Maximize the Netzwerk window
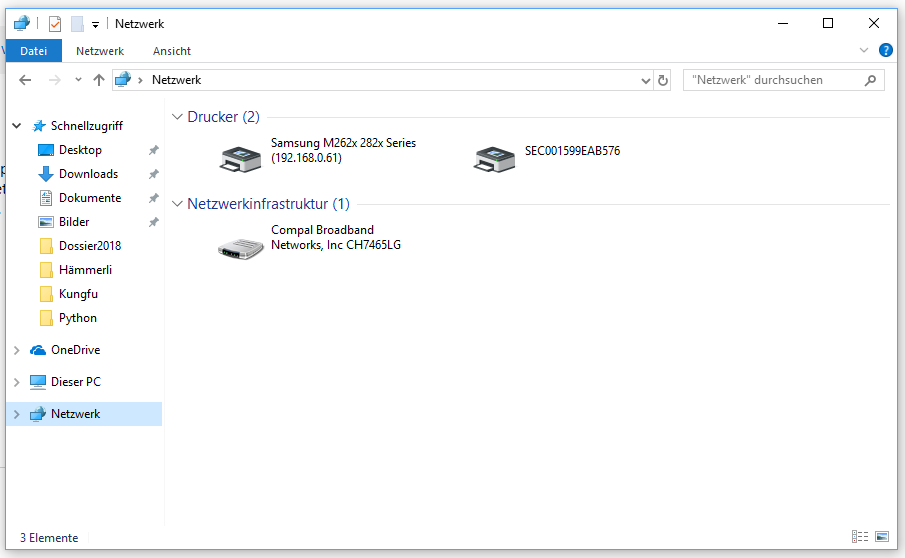This screenshot has width=905, height=558. (x=828, y=24)
